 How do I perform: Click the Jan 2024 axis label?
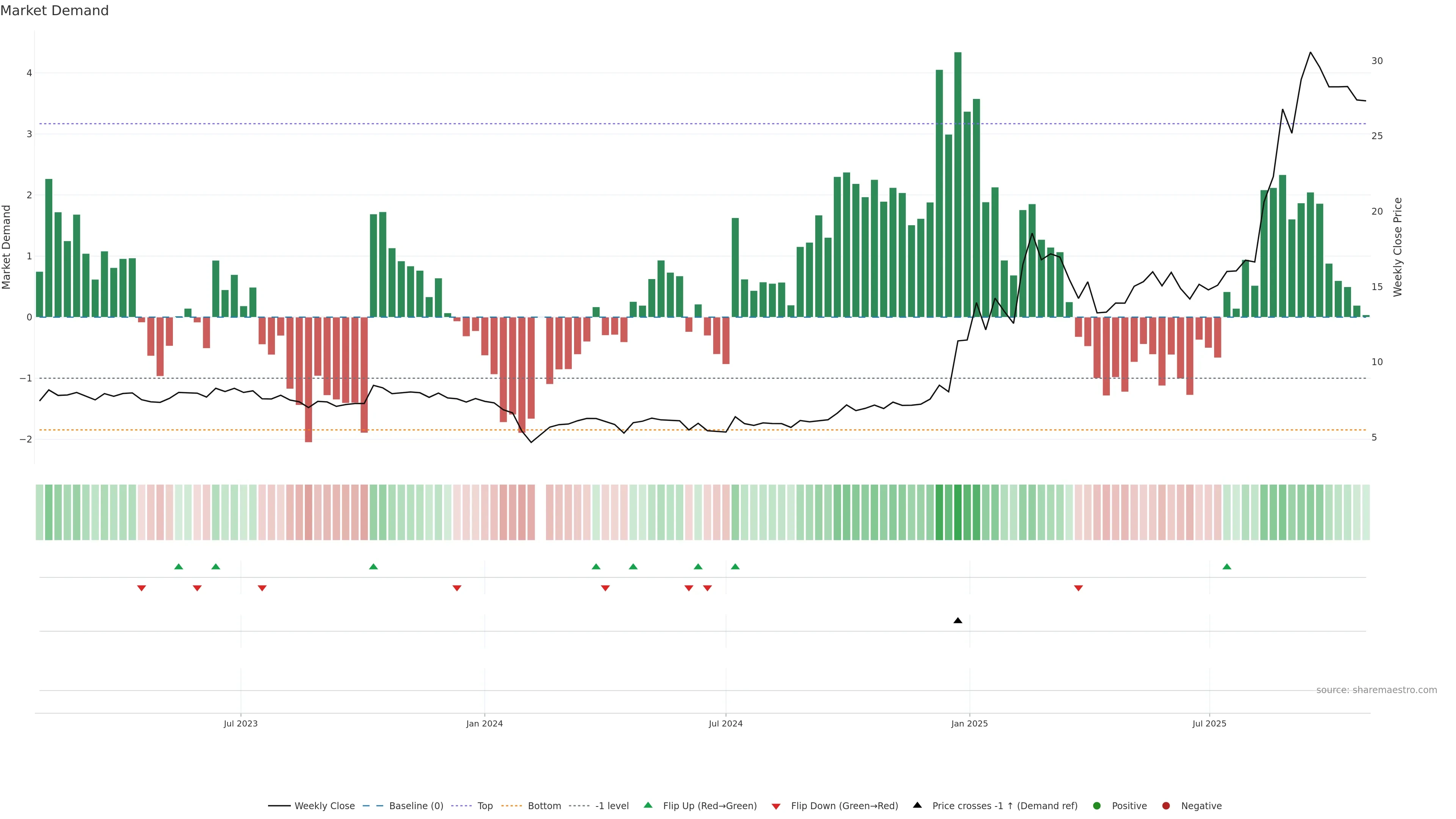[x=485, y=723]
